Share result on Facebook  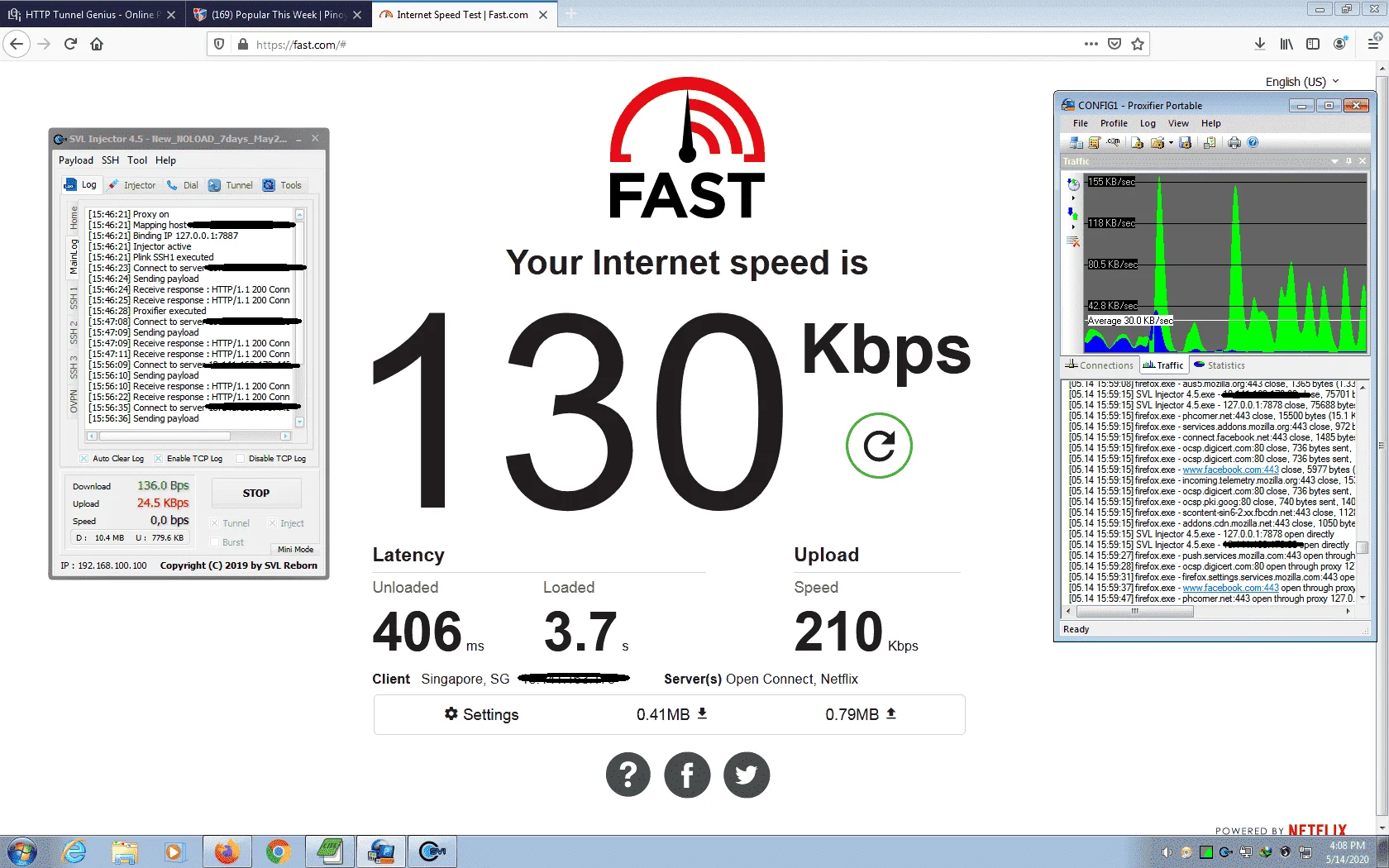click(687, 775)
